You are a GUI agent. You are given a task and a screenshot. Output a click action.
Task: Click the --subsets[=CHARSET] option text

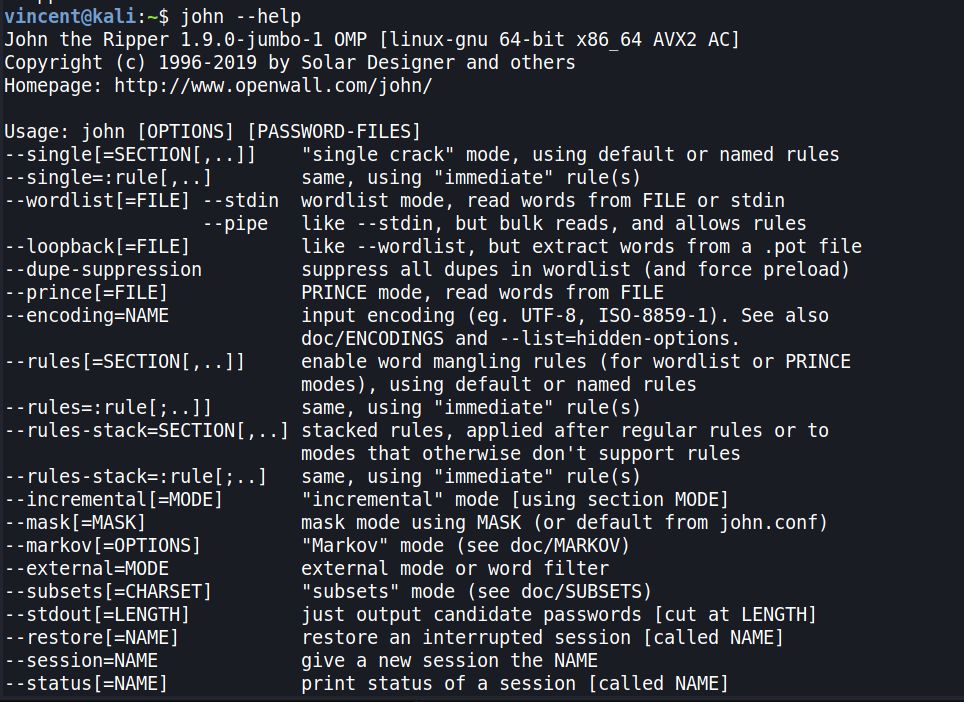pos(108,591)
